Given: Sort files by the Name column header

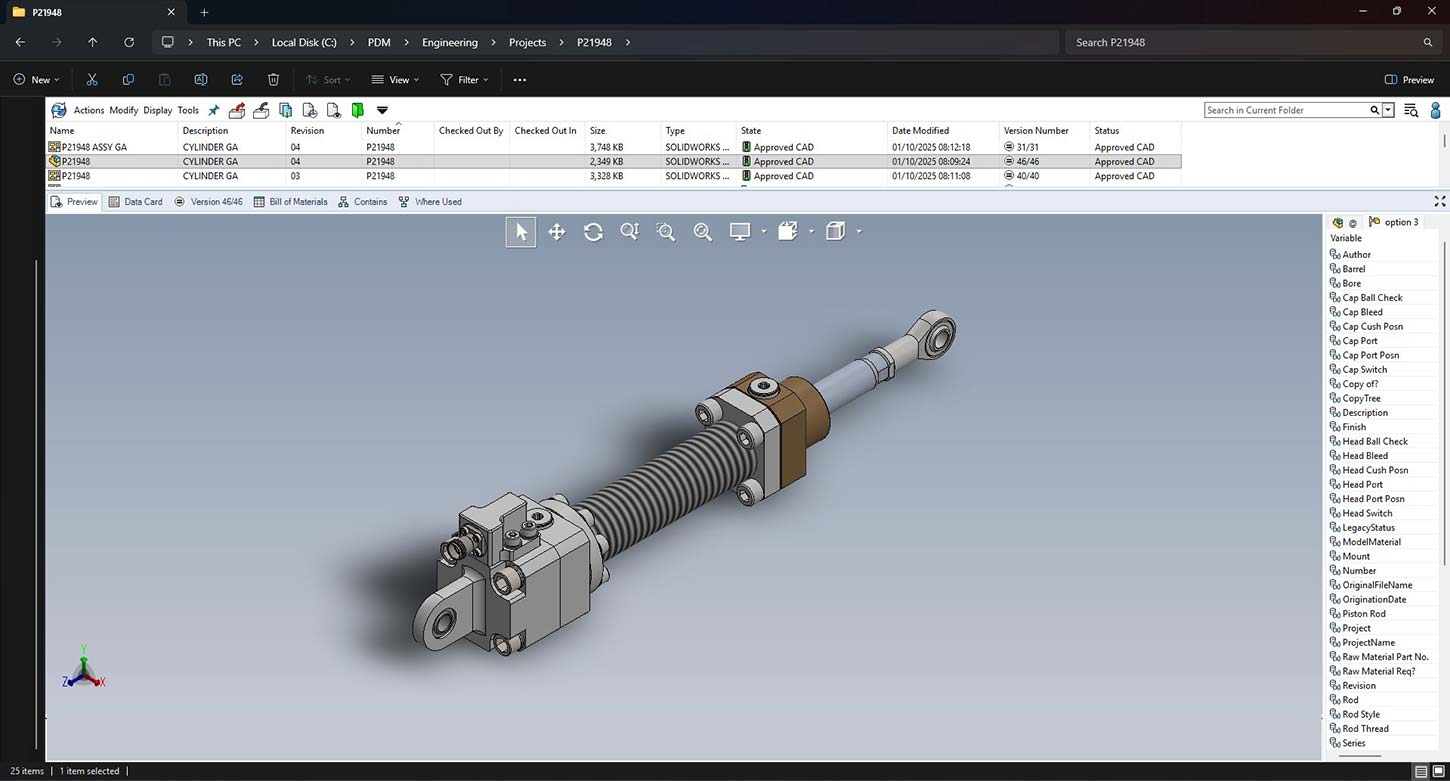Looking at the screenshot, I should [62, 131].
